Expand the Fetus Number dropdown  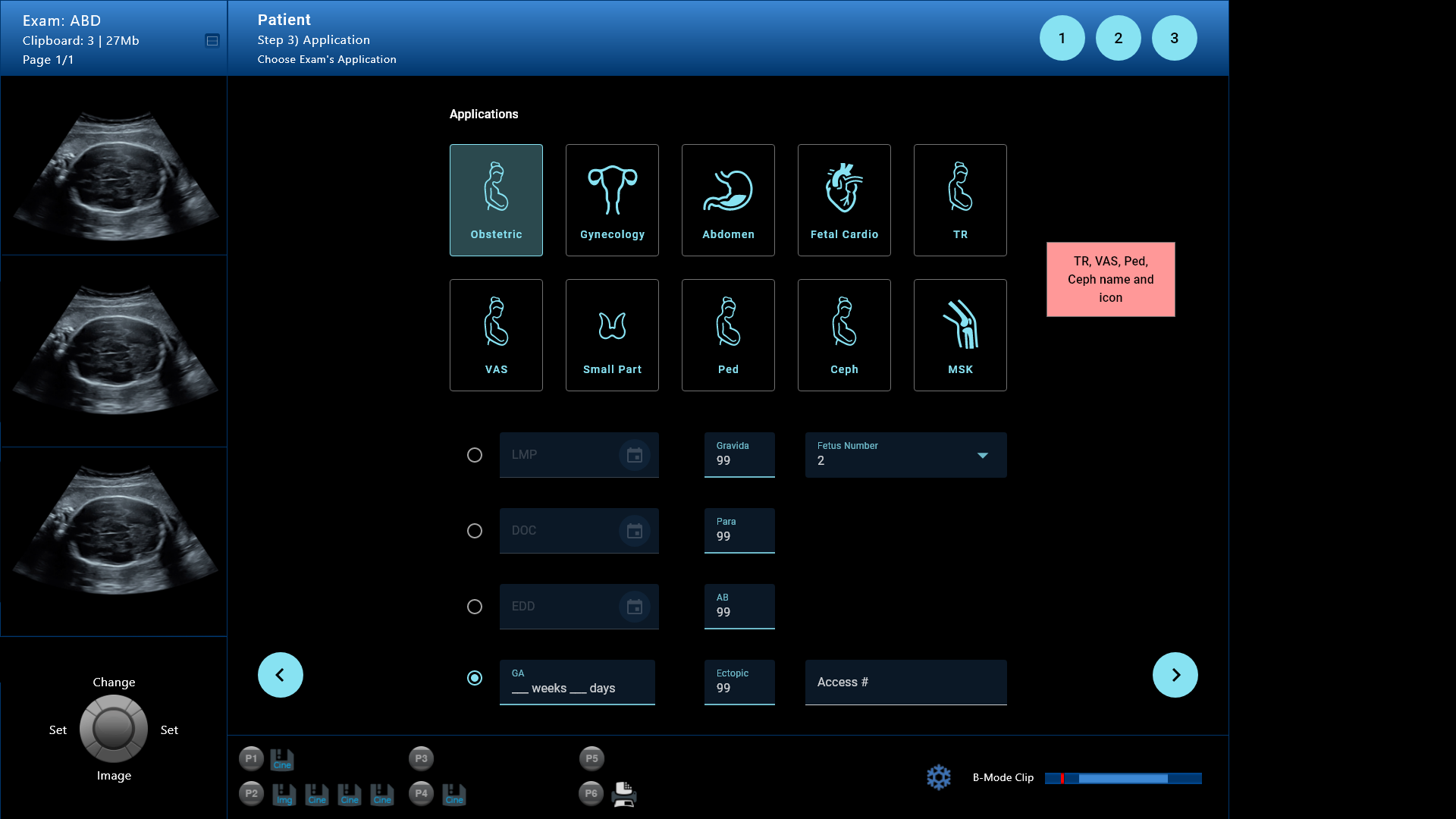[983, 455]
